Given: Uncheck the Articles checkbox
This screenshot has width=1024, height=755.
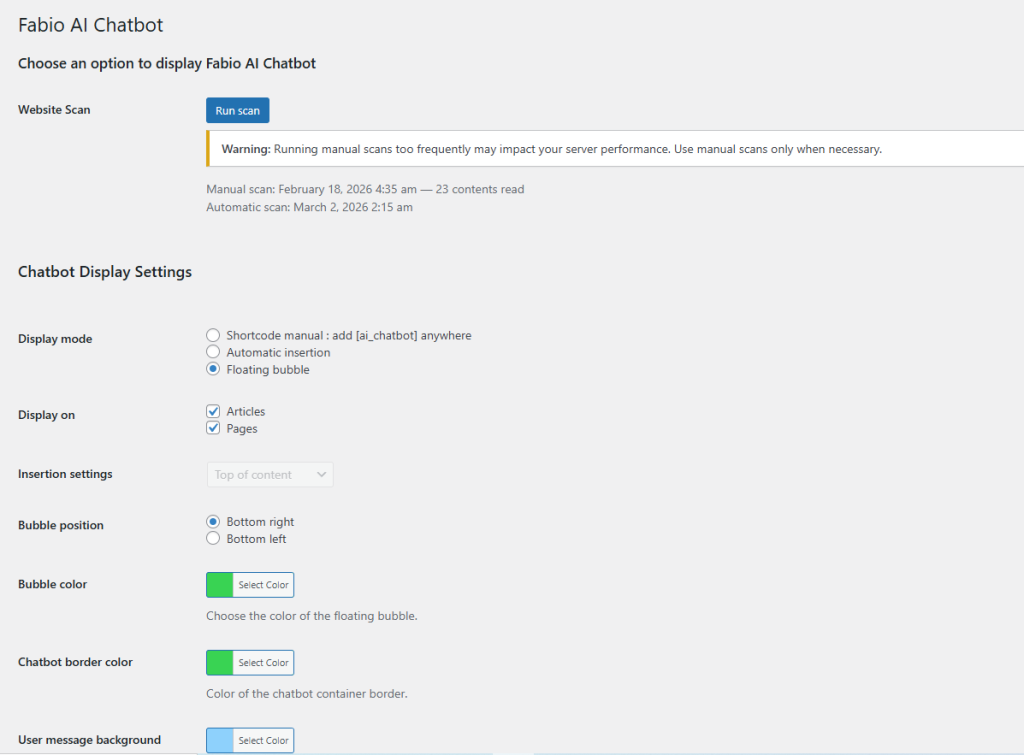Looking at the screenshot, I should pos(213,412).
